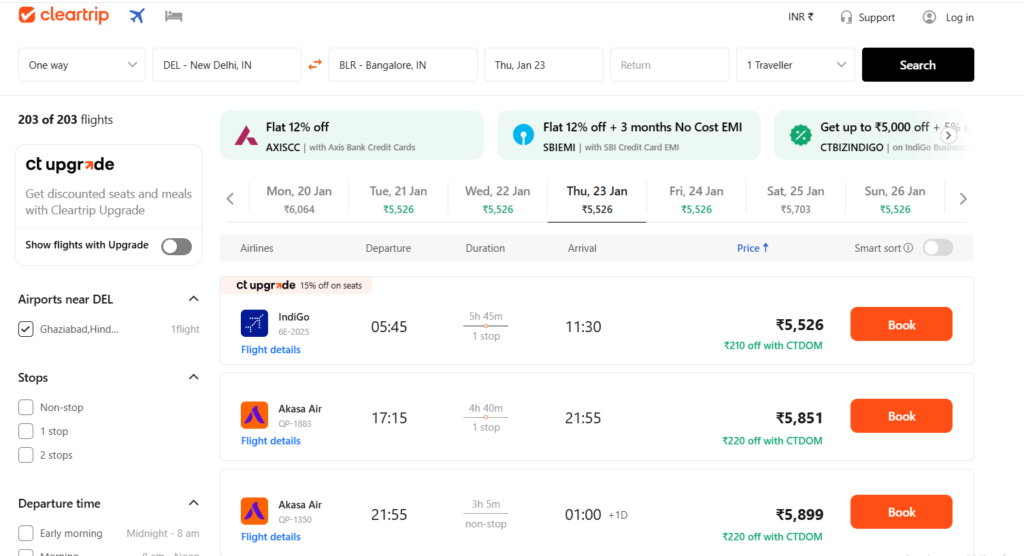Uncheck the Ghaziabad, Hindon airport checkbox
1024x556 pixels.
25,329
